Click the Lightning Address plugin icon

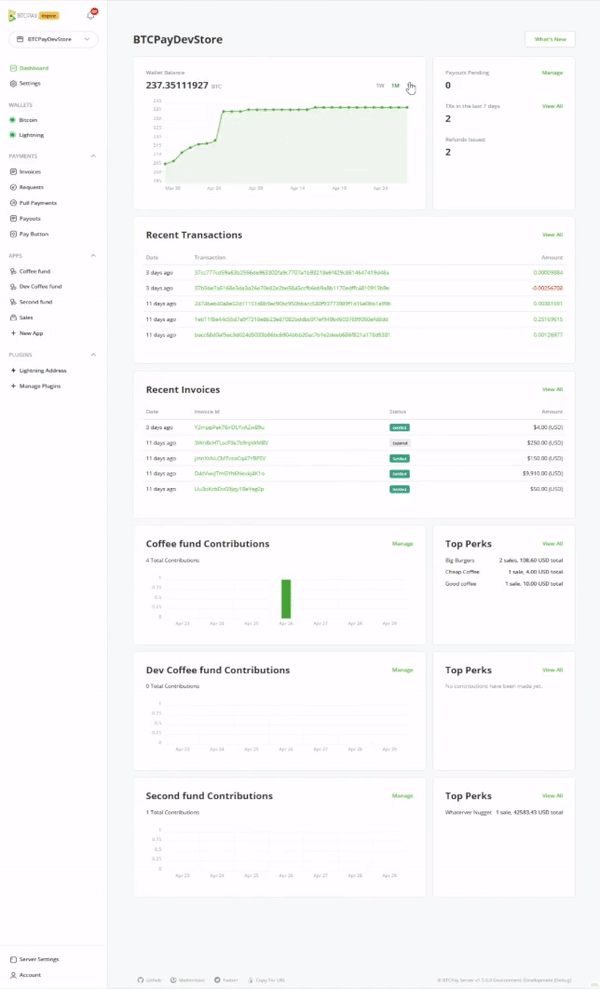click(x=13, y=370)
